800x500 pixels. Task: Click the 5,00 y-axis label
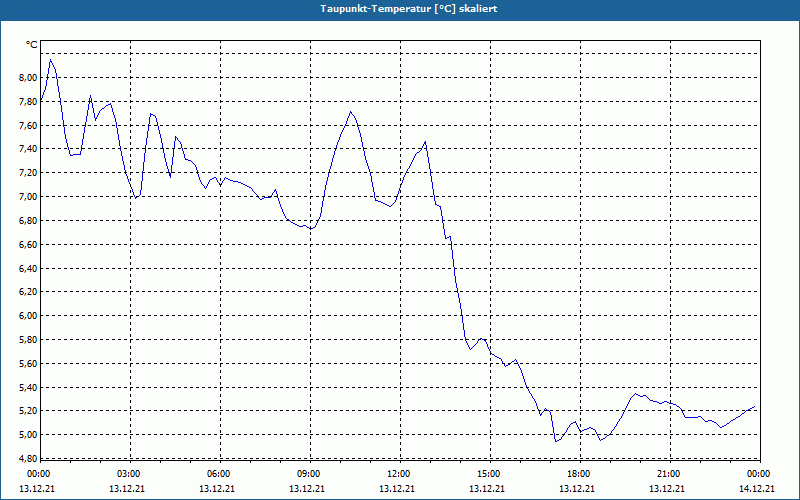pos(29,435)
